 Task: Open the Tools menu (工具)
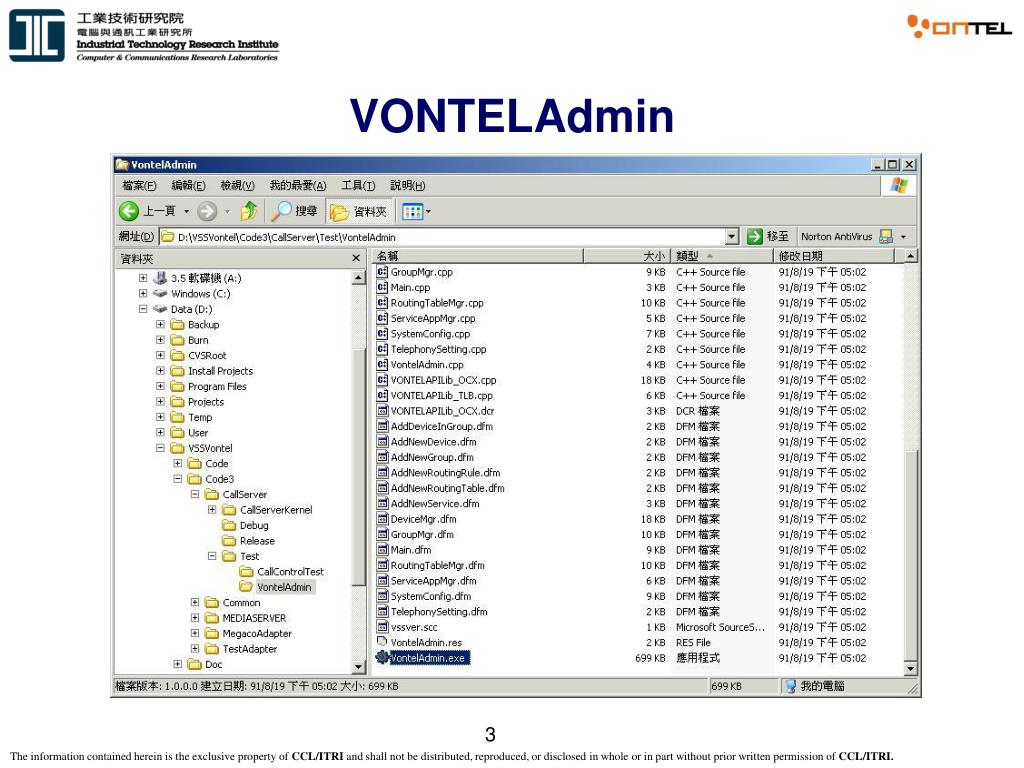click(x=358, y=185)
